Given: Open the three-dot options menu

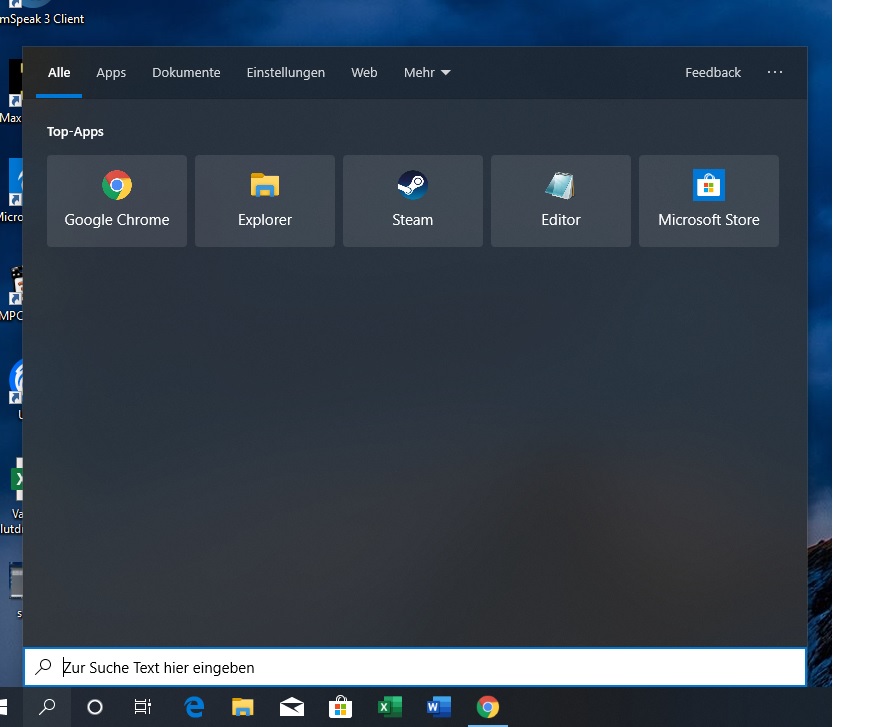Looking at the screenshot, I should tap(775, 72).
